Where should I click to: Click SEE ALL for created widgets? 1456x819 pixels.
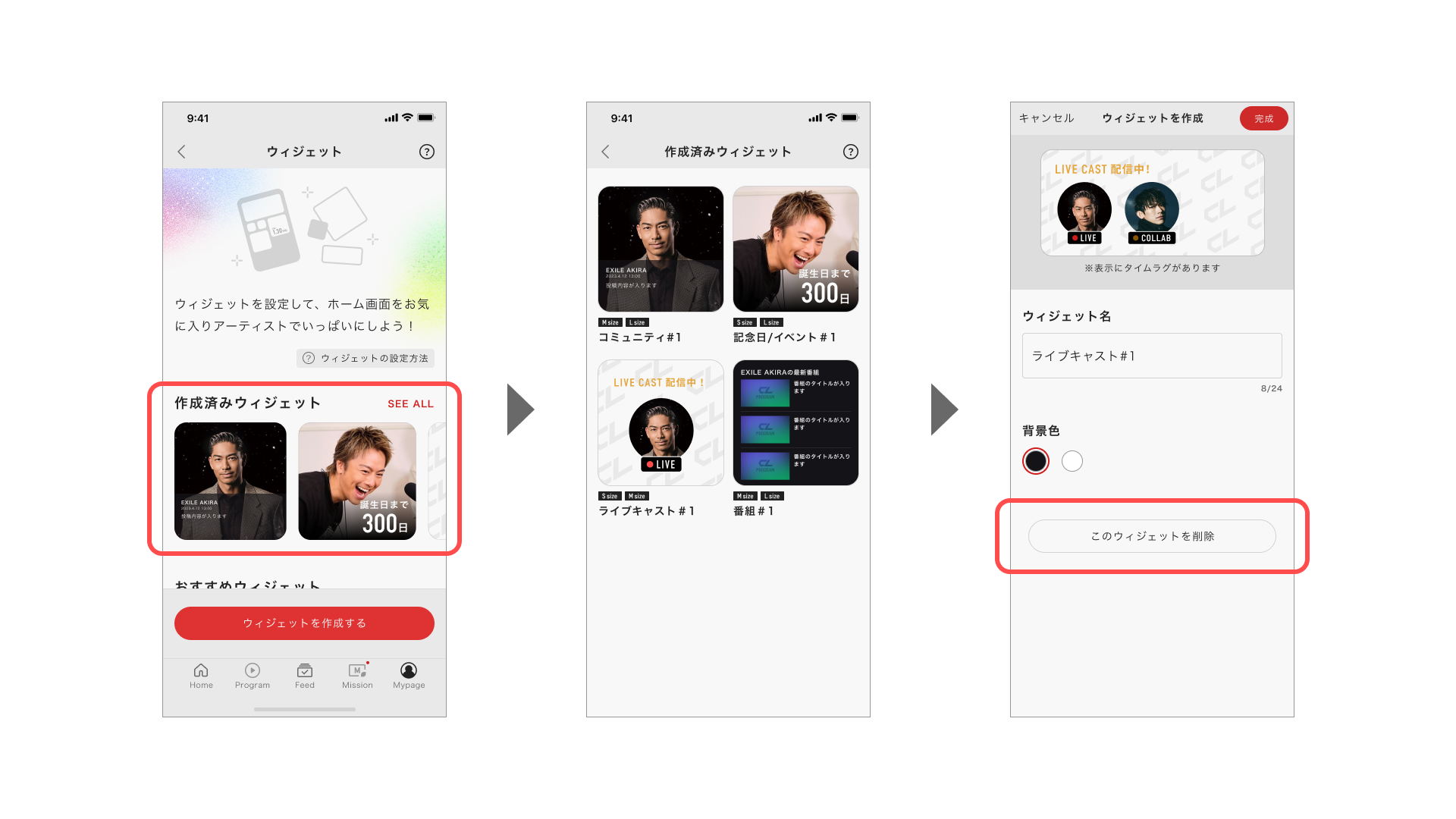411,404
